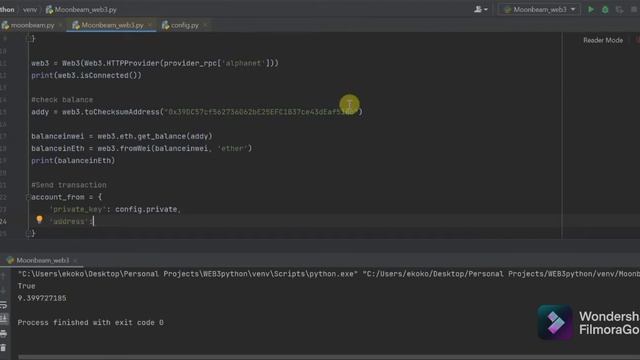Place cursor after 'address': in the editor
This screenshot has height=360, width=640.
coord(93,221)
